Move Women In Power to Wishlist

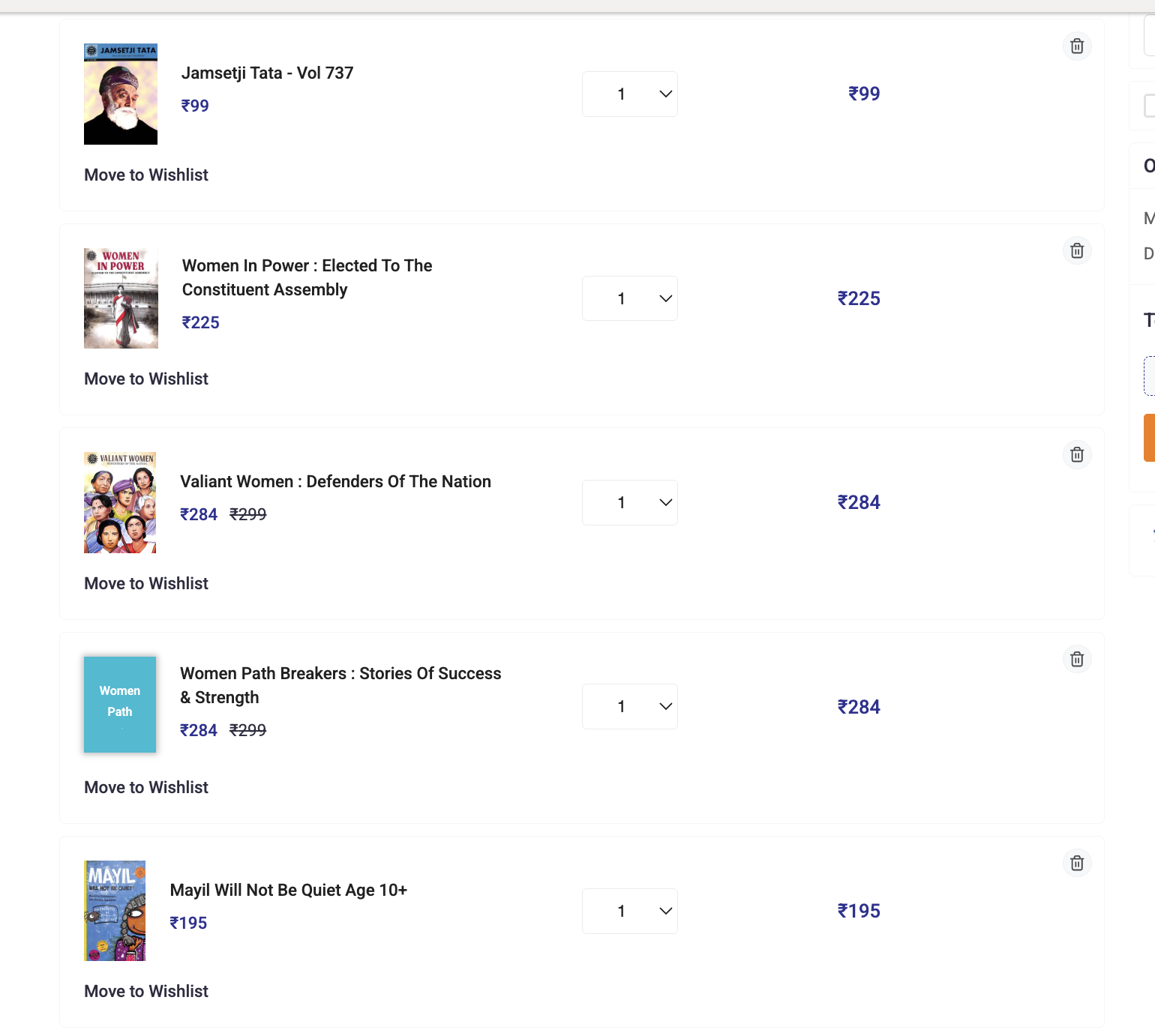pos(146,379)
